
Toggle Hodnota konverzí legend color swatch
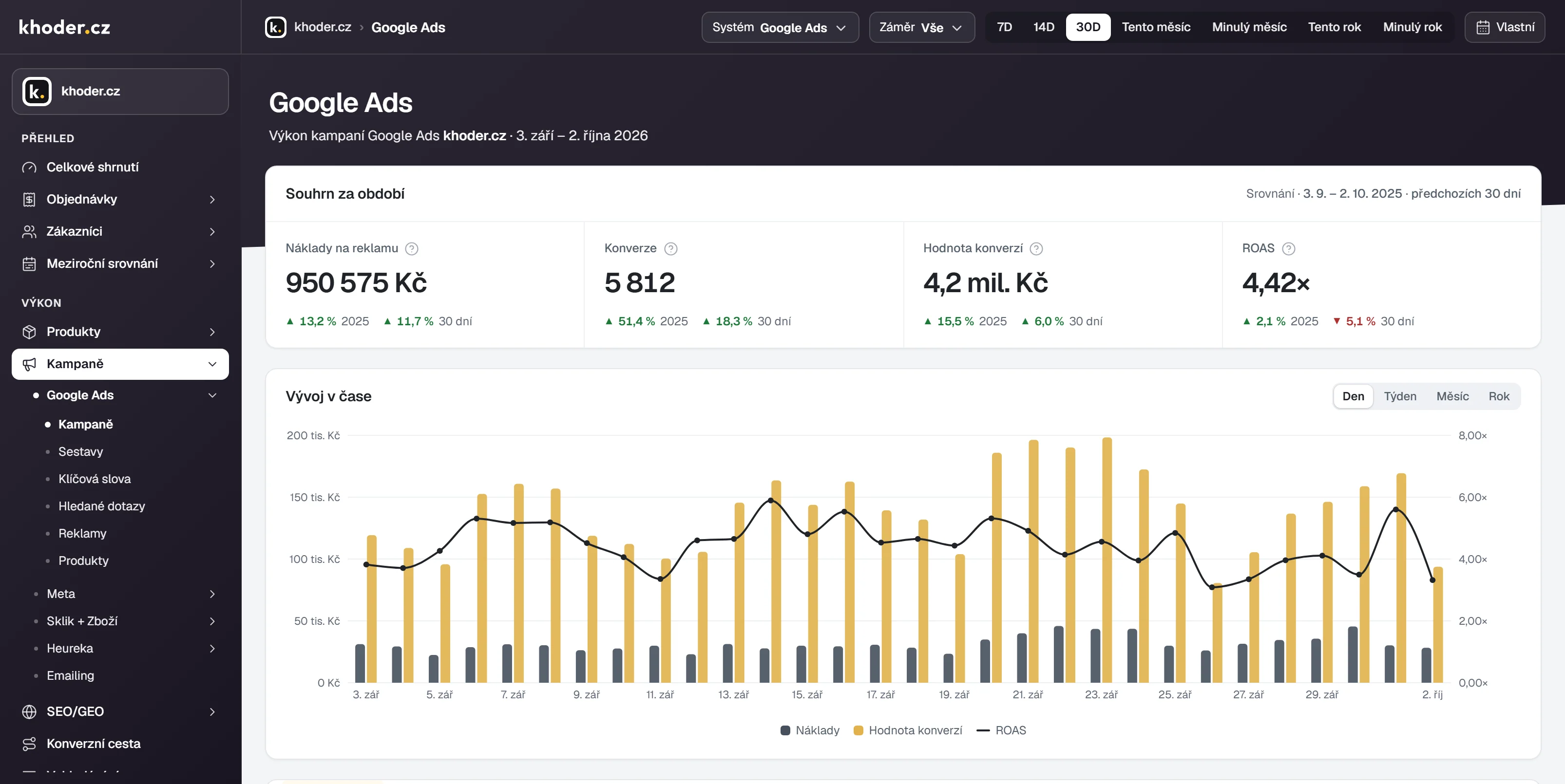point(858,730)
